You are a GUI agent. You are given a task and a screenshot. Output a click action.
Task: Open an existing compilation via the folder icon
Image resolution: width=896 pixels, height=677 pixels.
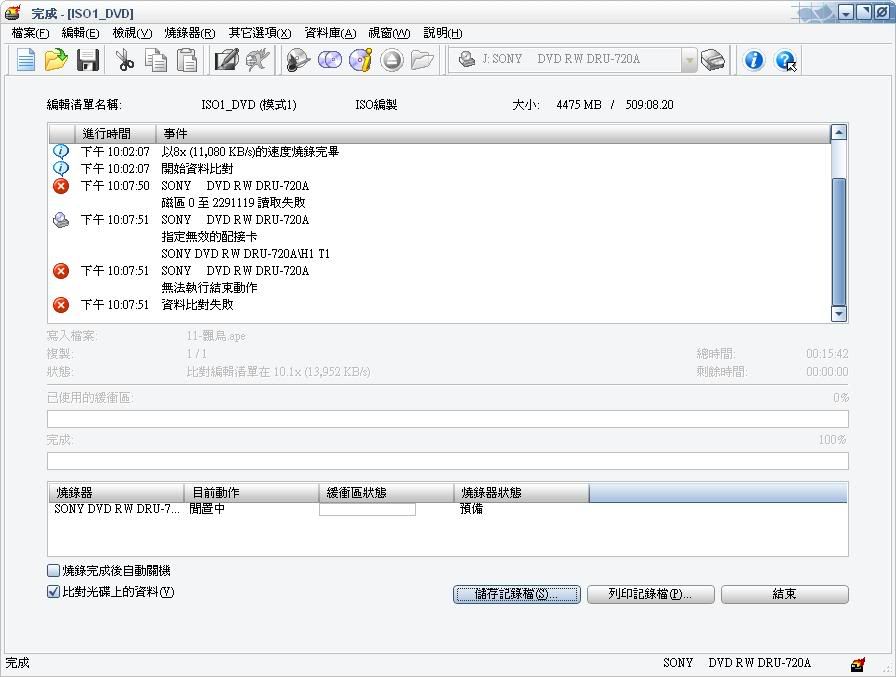[x=56, y=59]
